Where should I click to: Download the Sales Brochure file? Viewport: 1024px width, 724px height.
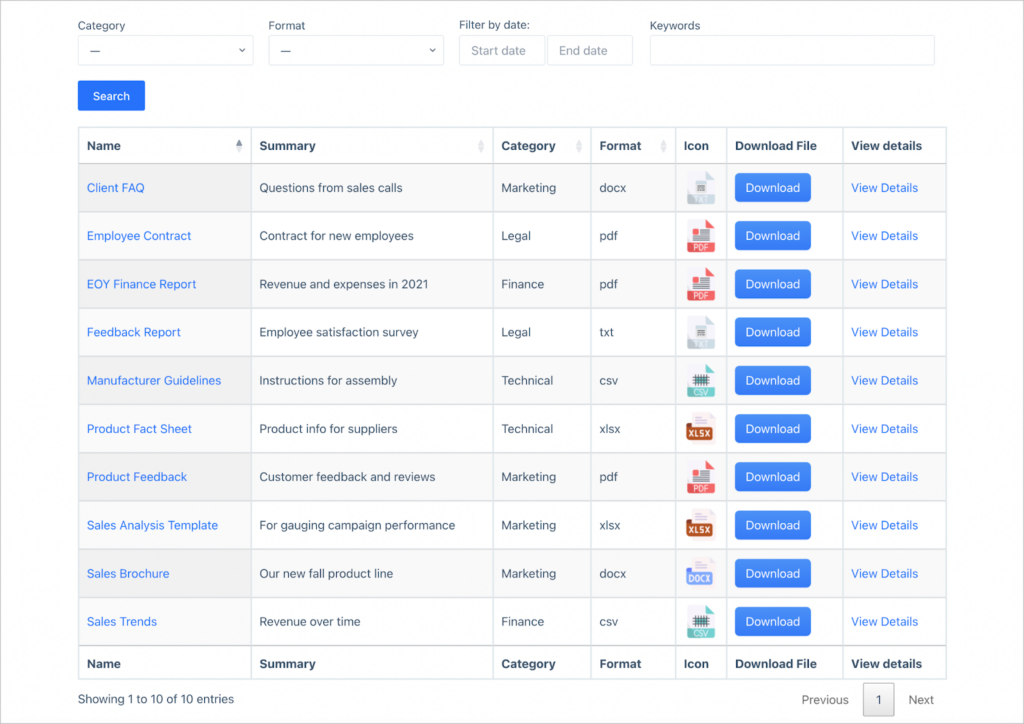(x=773, y=574)
